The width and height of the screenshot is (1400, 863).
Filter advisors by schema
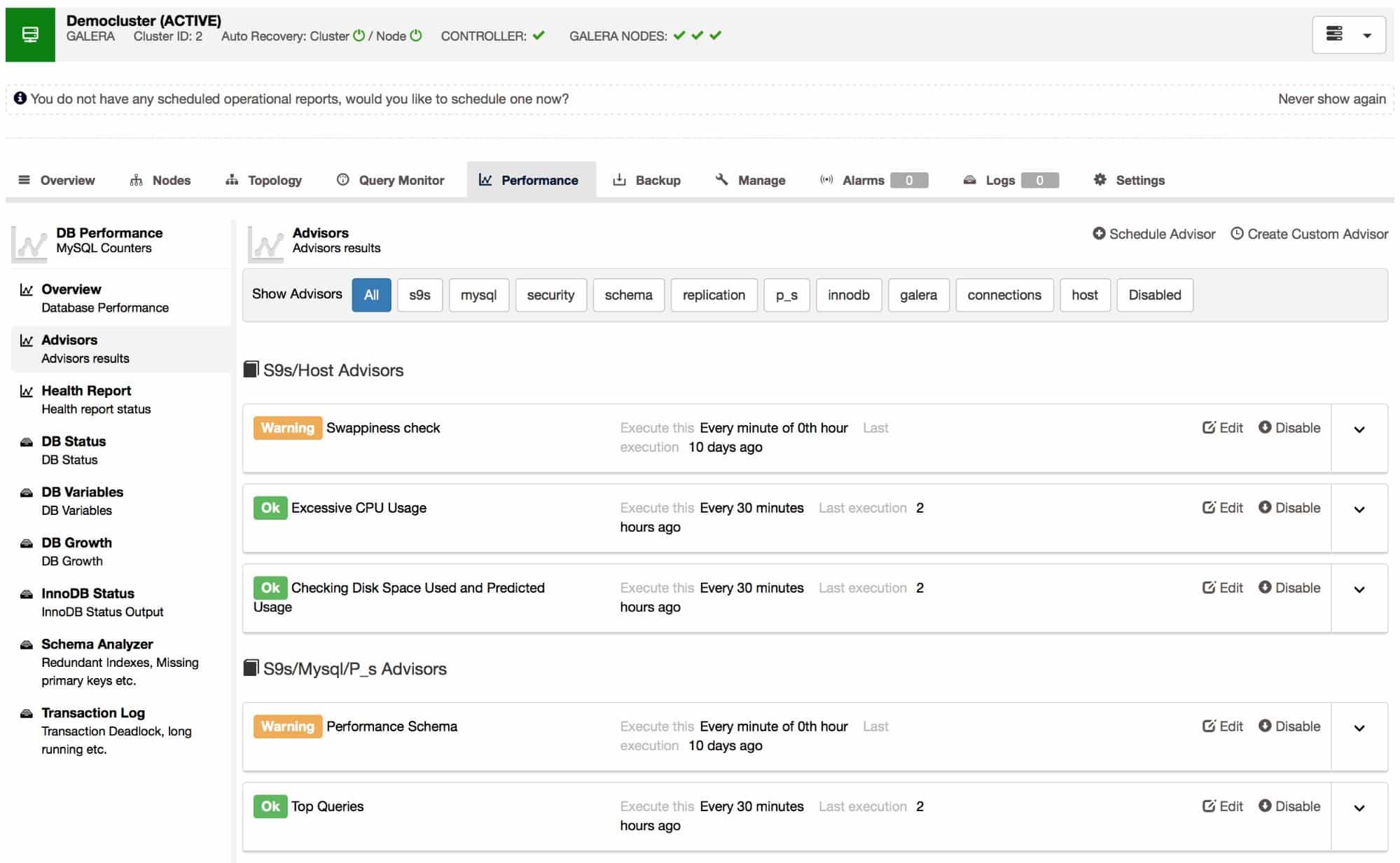coord(628,295)
